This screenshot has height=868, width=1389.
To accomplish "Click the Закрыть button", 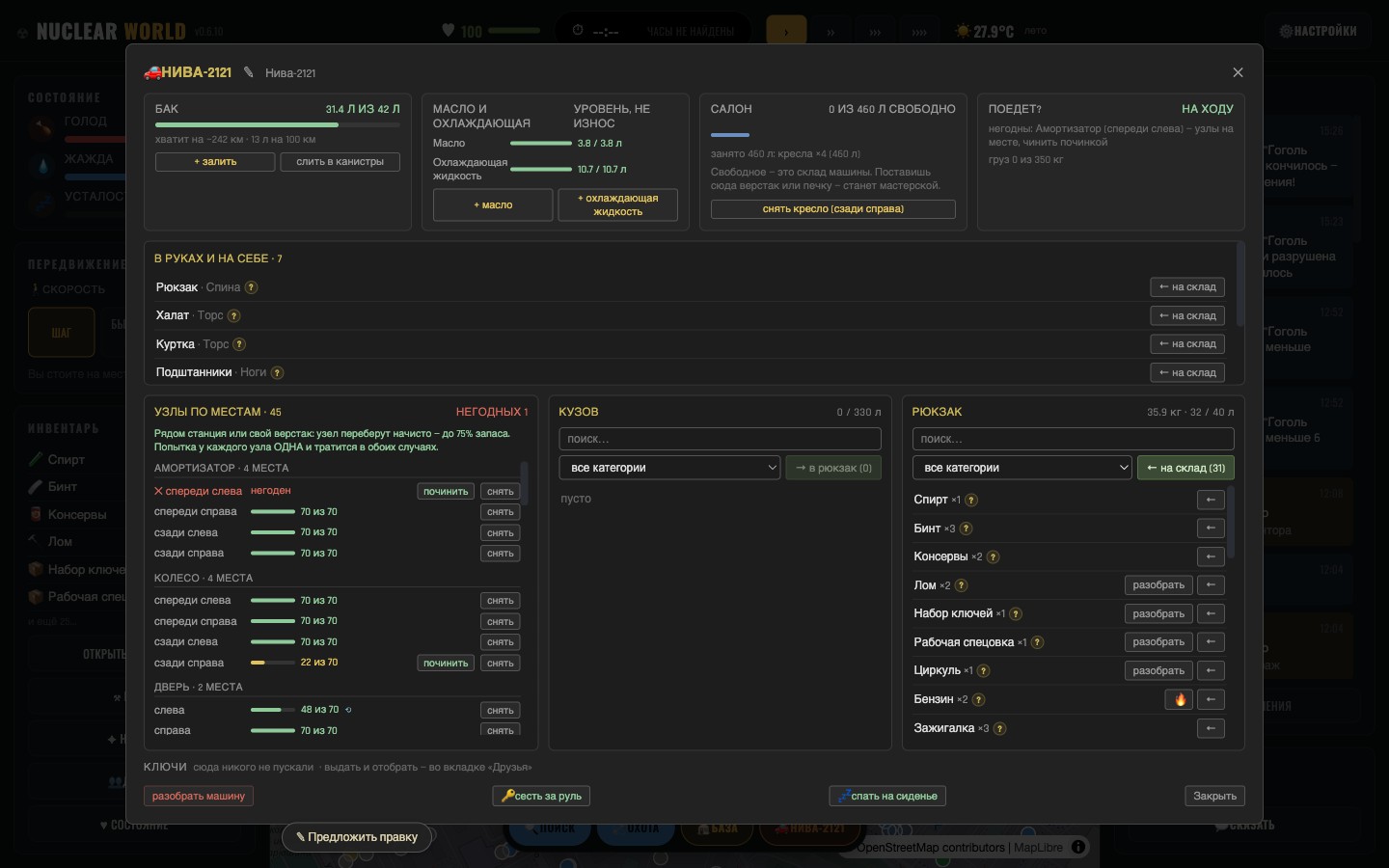I will (1214, 797).
